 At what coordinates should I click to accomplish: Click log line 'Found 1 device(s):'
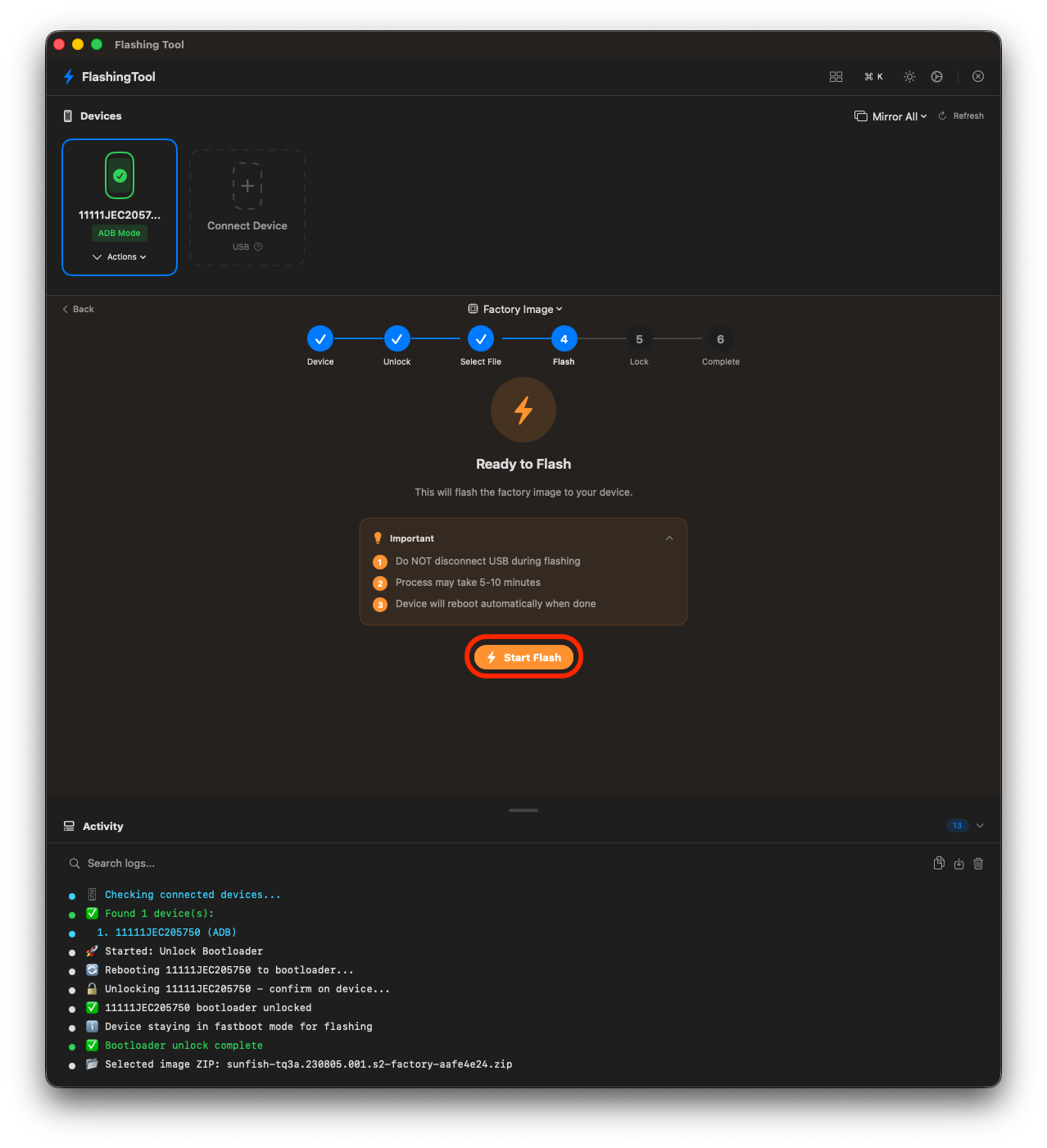[x=159, y=914]
